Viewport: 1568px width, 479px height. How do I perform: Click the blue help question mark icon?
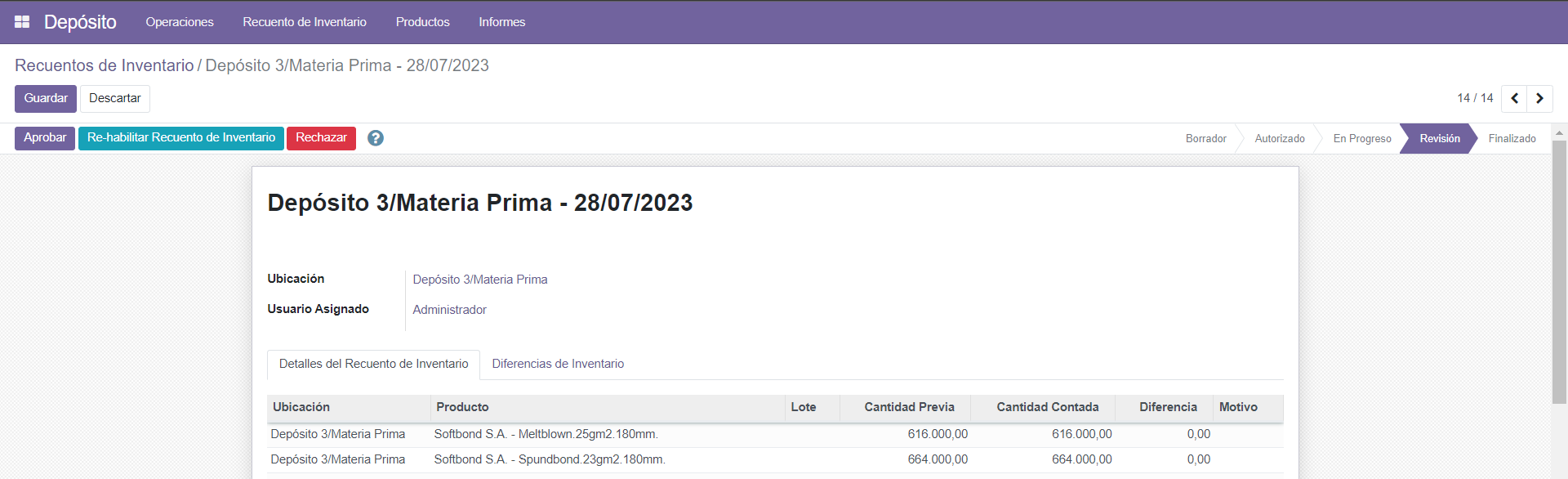(375, 138)
